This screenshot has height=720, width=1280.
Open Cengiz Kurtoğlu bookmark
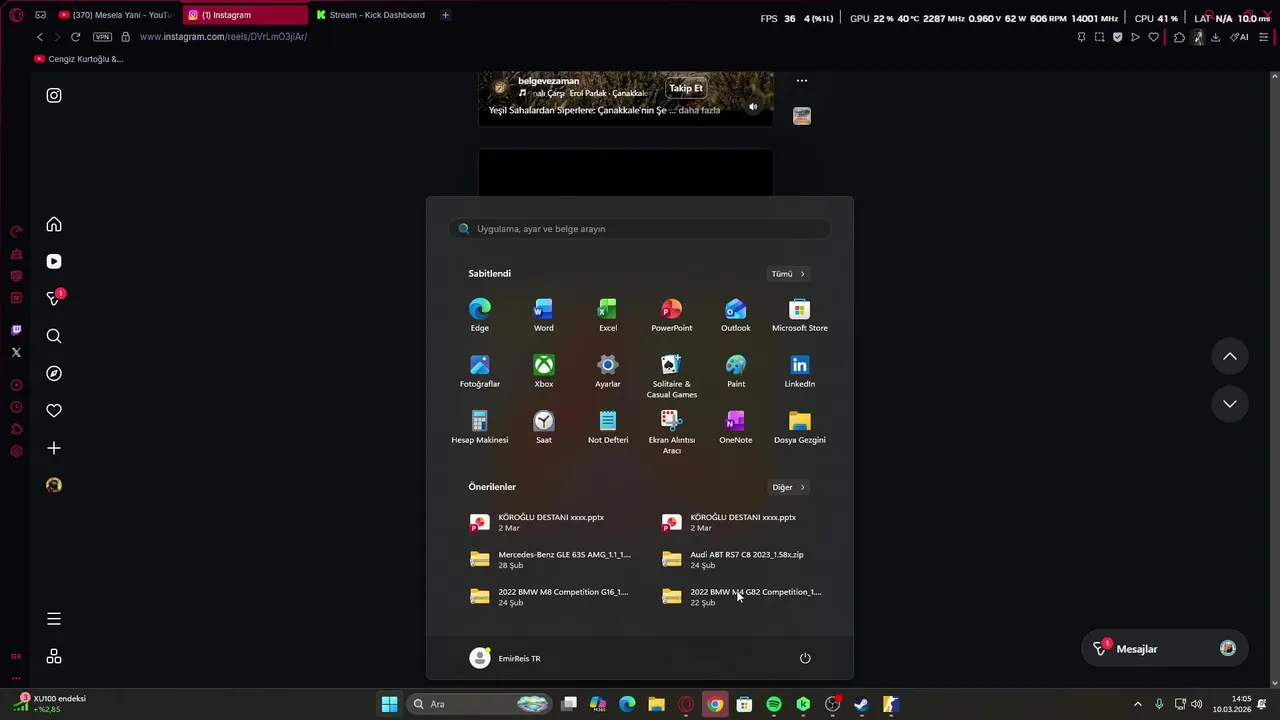[x=79, y=59]
